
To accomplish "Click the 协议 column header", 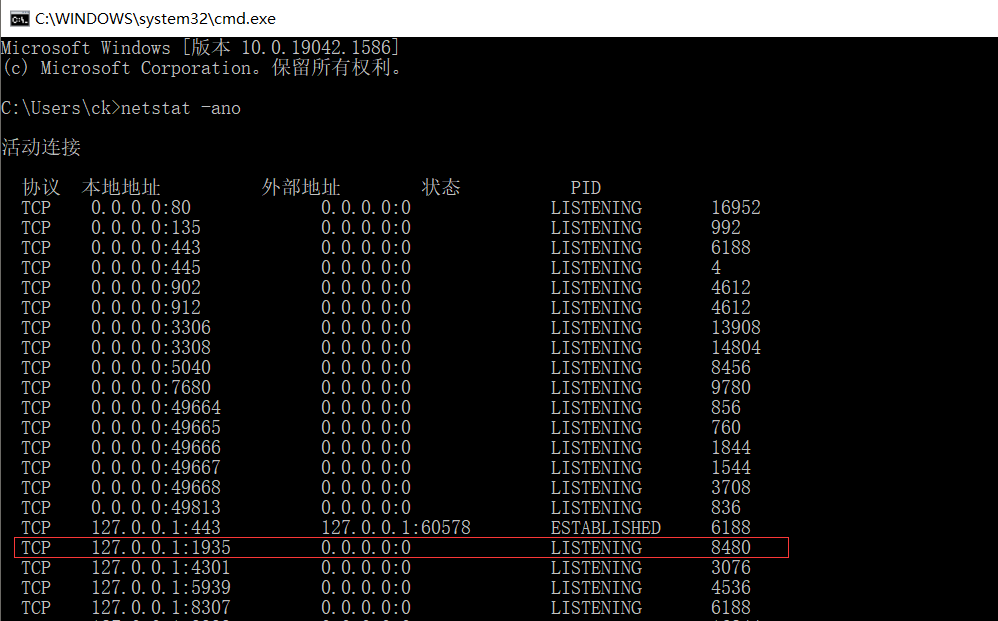I will [41, 188].
